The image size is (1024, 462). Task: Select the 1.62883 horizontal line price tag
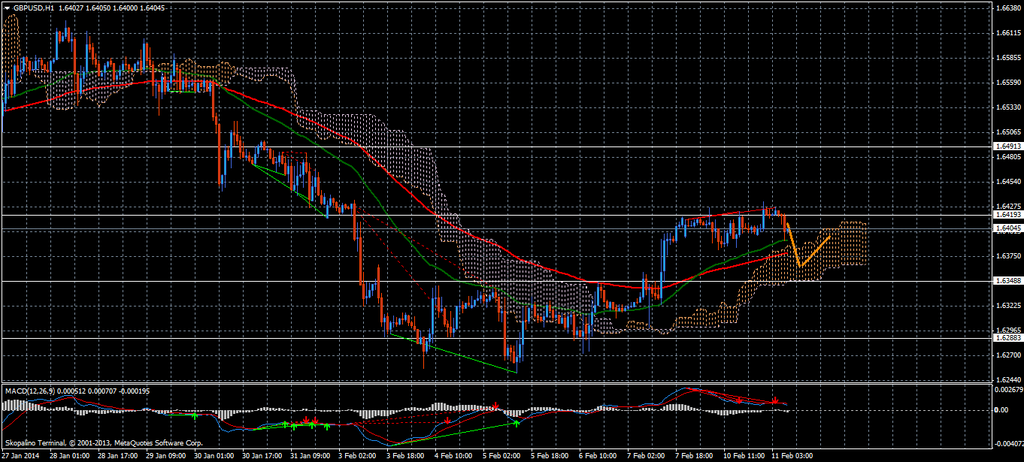[1006, 338]
